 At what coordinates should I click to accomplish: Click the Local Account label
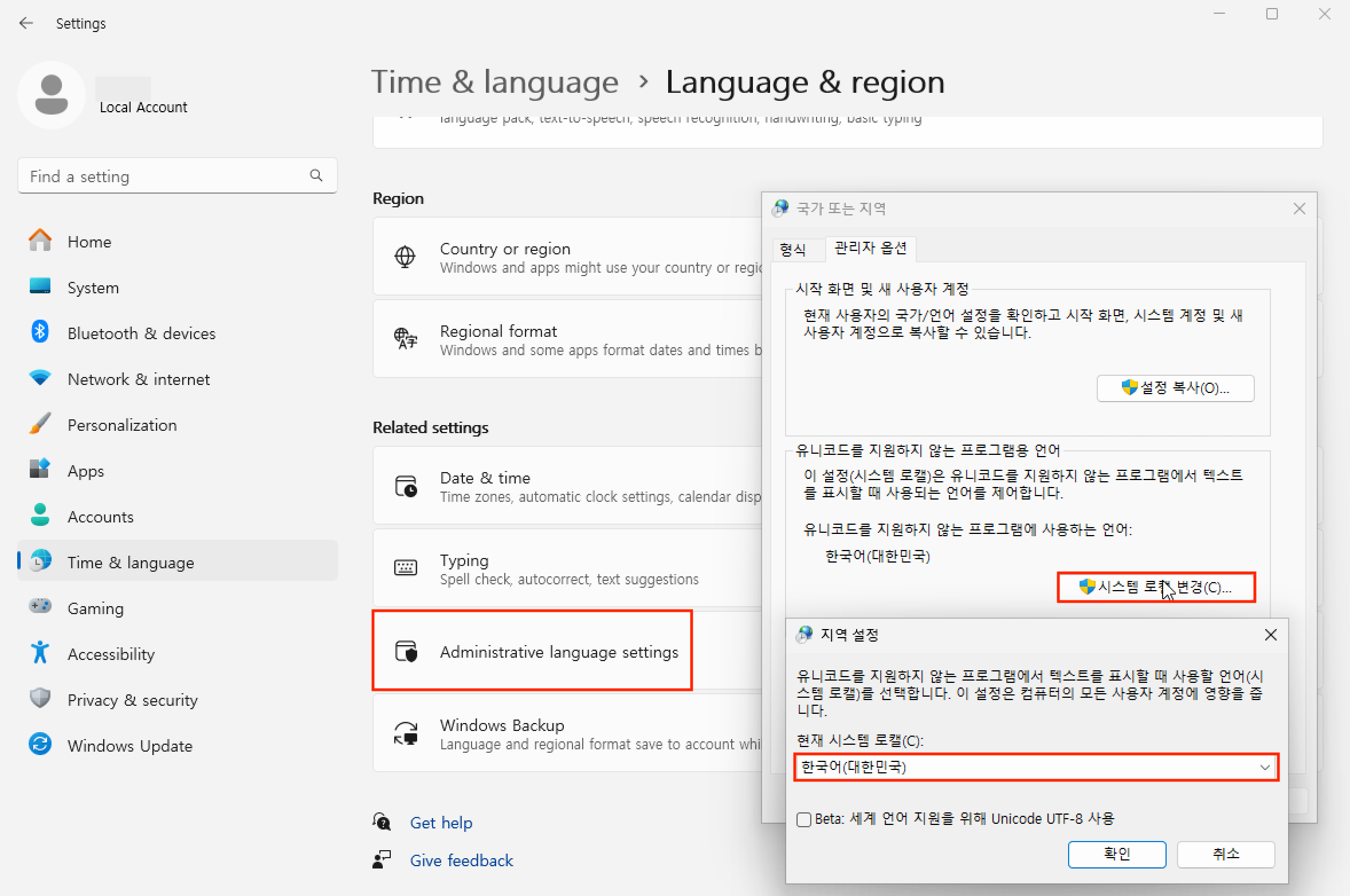pos(143,107)
